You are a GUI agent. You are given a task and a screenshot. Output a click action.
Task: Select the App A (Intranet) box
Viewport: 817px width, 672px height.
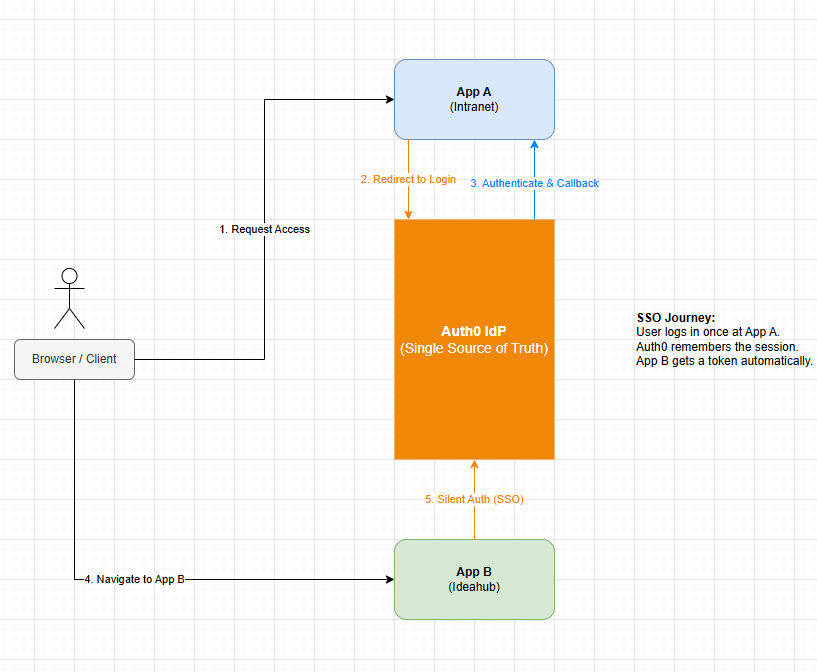click(x=474, y=99)
